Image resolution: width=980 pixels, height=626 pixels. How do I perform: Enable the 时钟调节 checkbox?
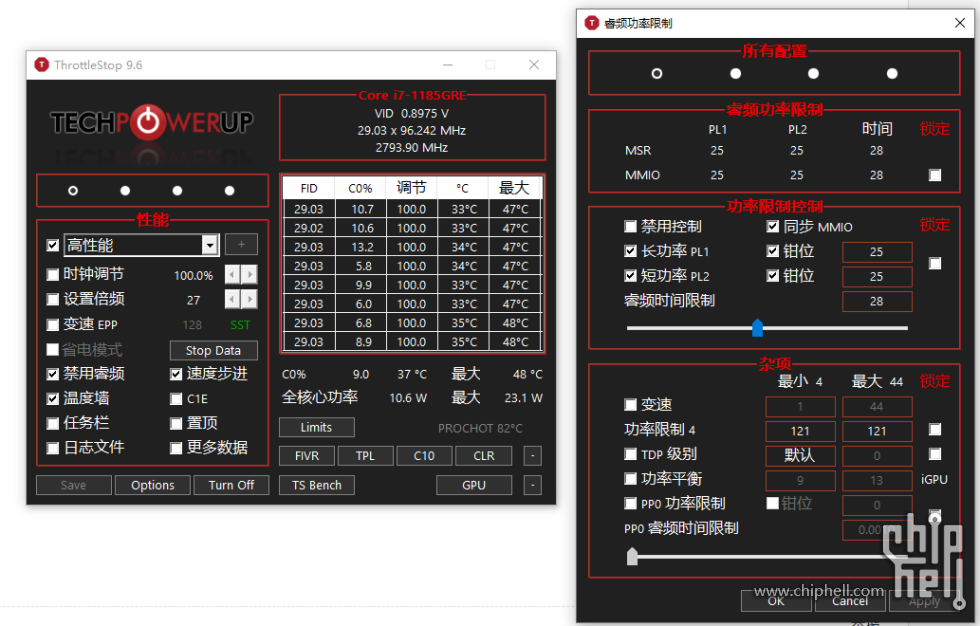(52, 274)
